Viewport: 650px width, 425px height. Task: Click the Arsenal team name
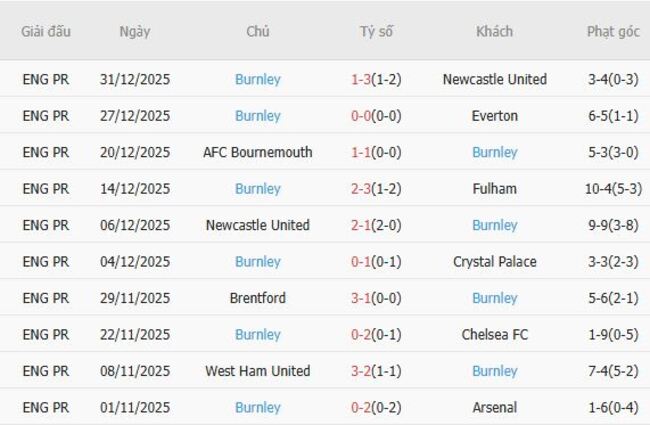494,408
